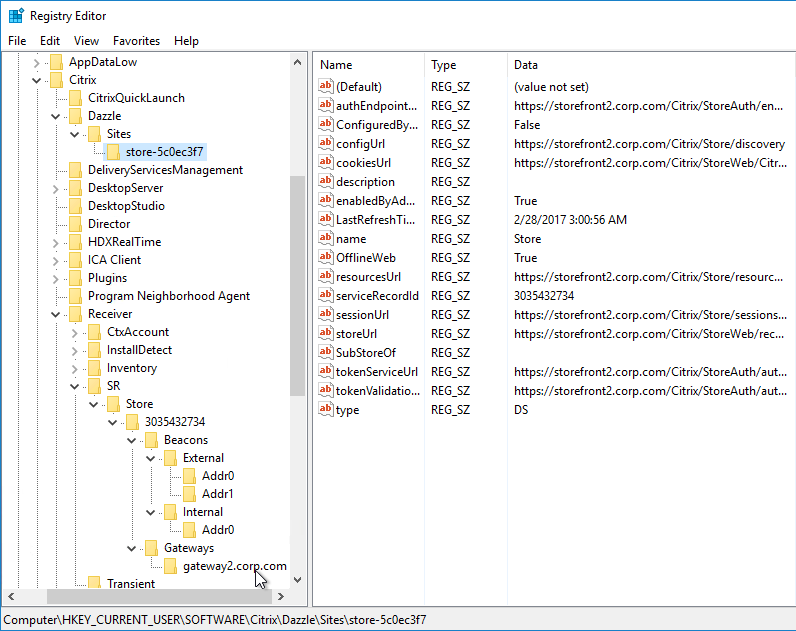Open the Favorites menu
This screenshot has height=631, width=796.
pos(136,41)
